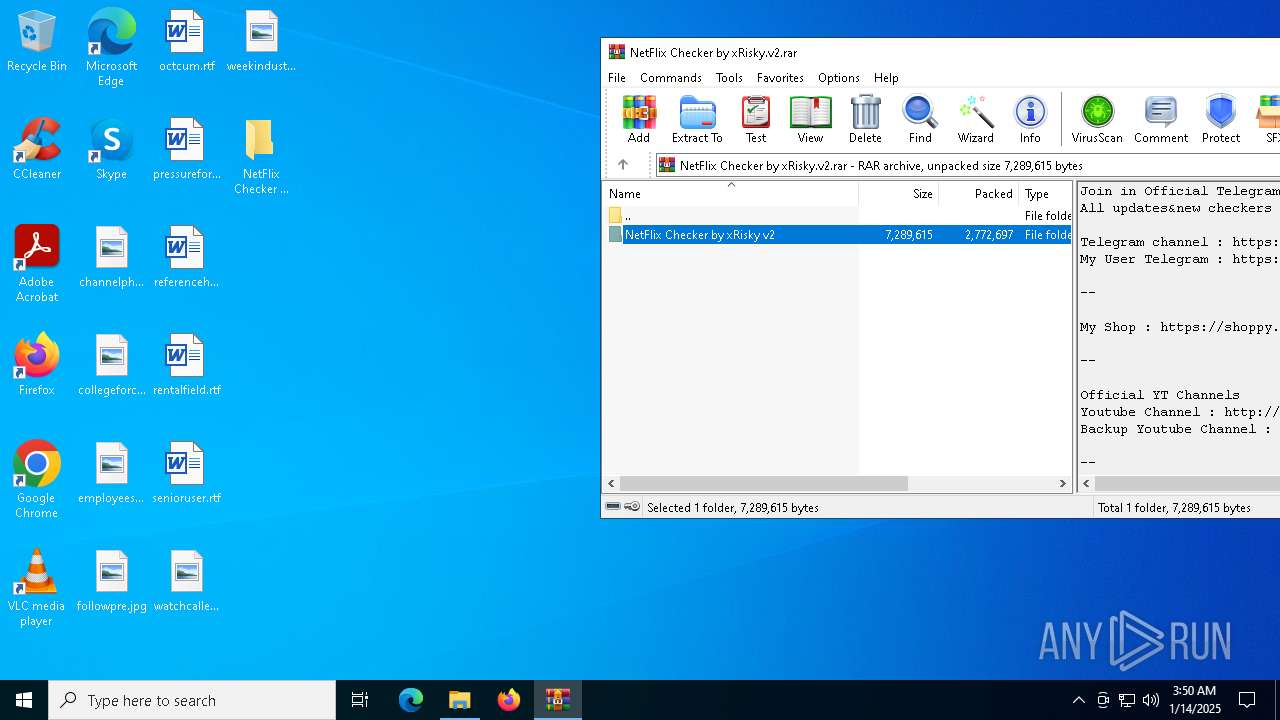Go up one level with the arrow
The height and width of the screenshot is (720, 1280).
[x=623, y=165]
